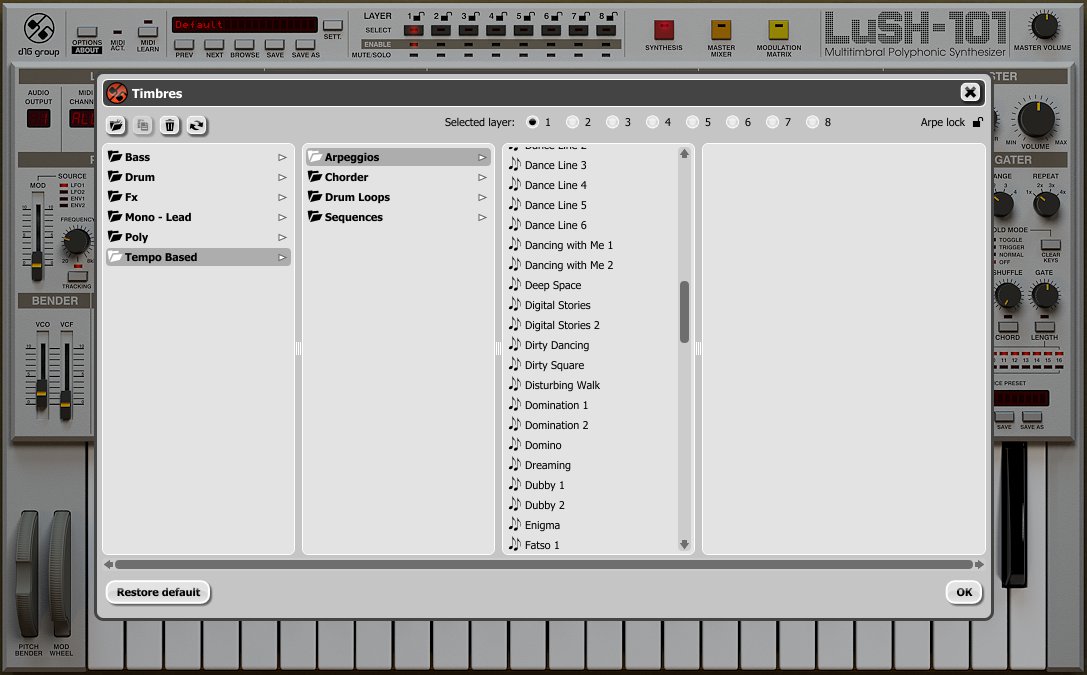The height and width of the screenshot is (675, 1087).
Task: Click the music note icon beside Deep Space
Action: [x=514, y=284]
